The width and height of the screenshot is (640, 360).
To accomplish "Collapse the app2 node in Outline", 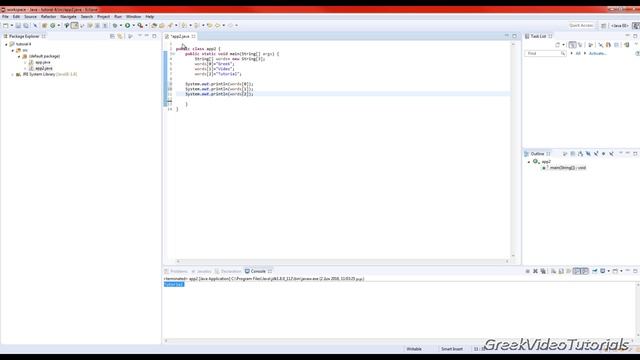I will [x=529, y=162].
